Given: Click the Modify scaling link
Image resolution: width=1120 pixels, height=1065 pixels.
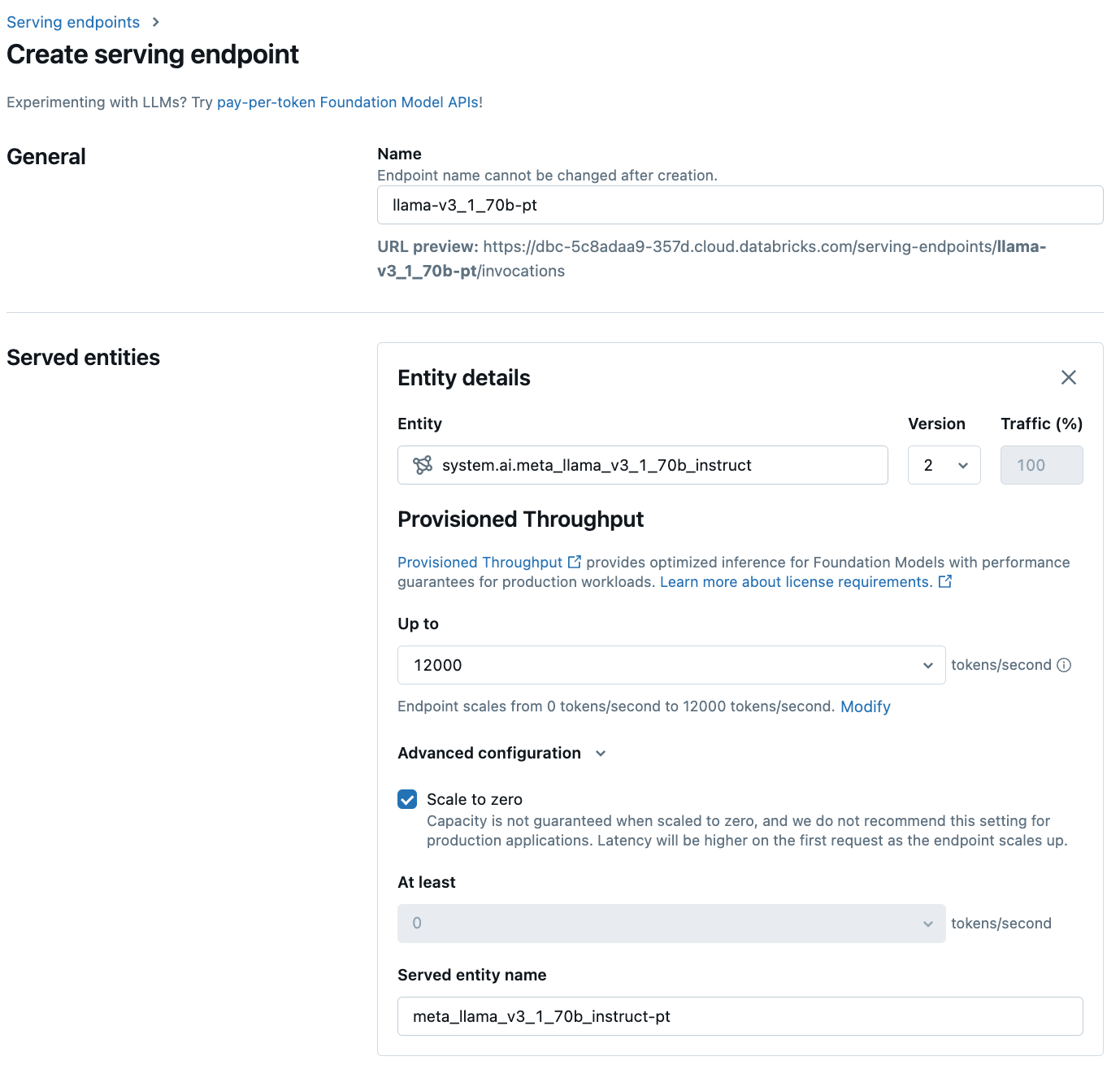Looking at the screenshot, I should (x=865, y=706).
